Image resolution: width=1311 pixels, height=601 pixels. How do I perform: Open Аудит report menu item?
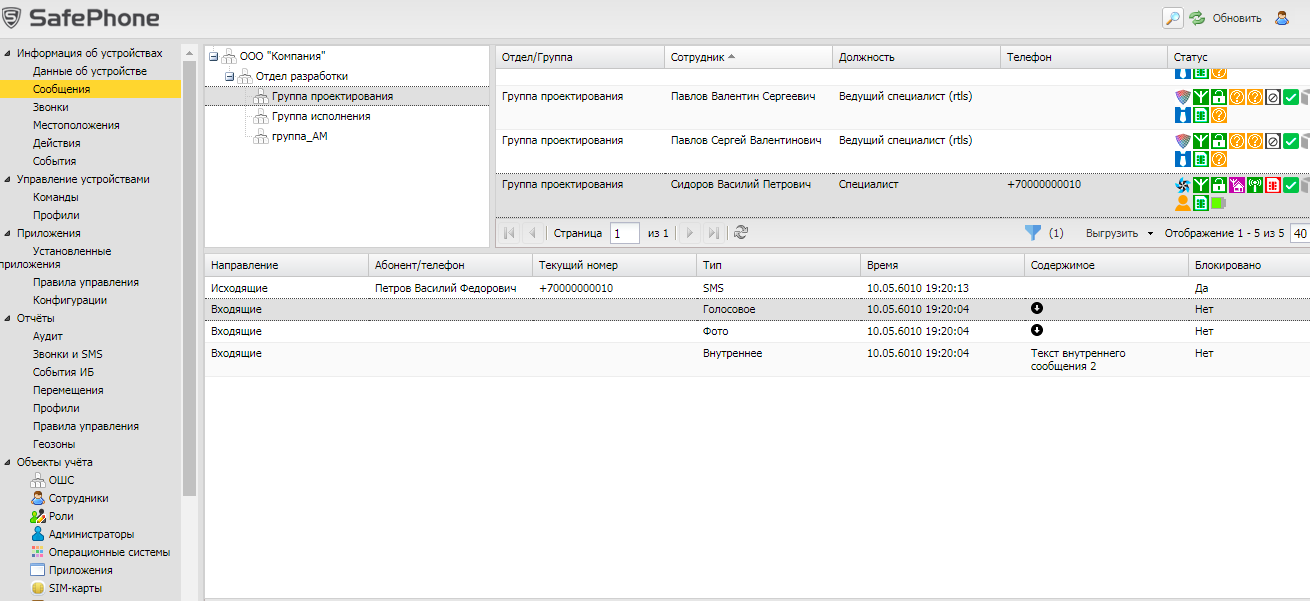tap(47, 336)
